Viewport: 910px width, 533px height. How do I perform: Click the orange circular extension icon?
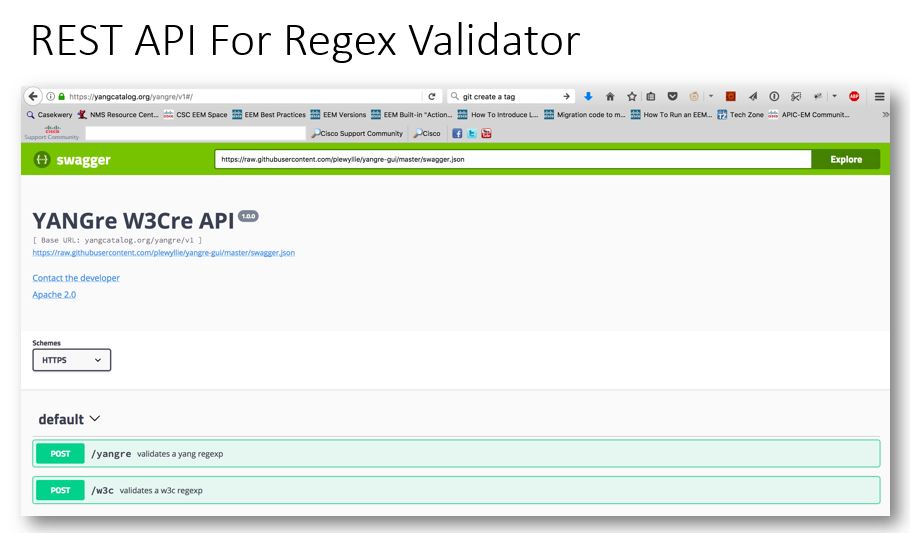click(694, 96)
